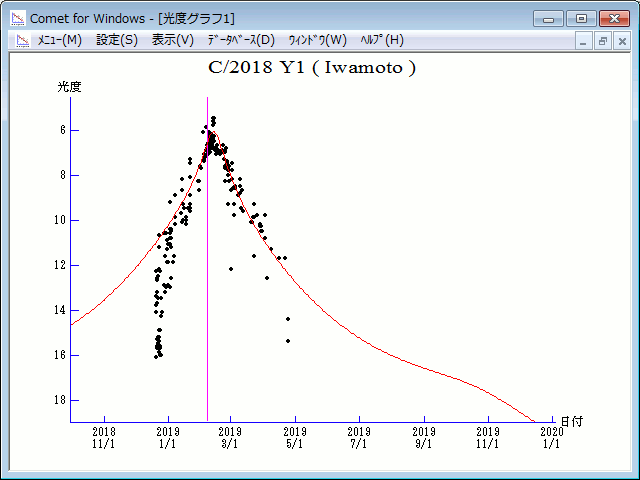Minimize the inner graph child window
The height and width of the screenshot is (480, 640).
pyautogui.click(x=584, y=41)
